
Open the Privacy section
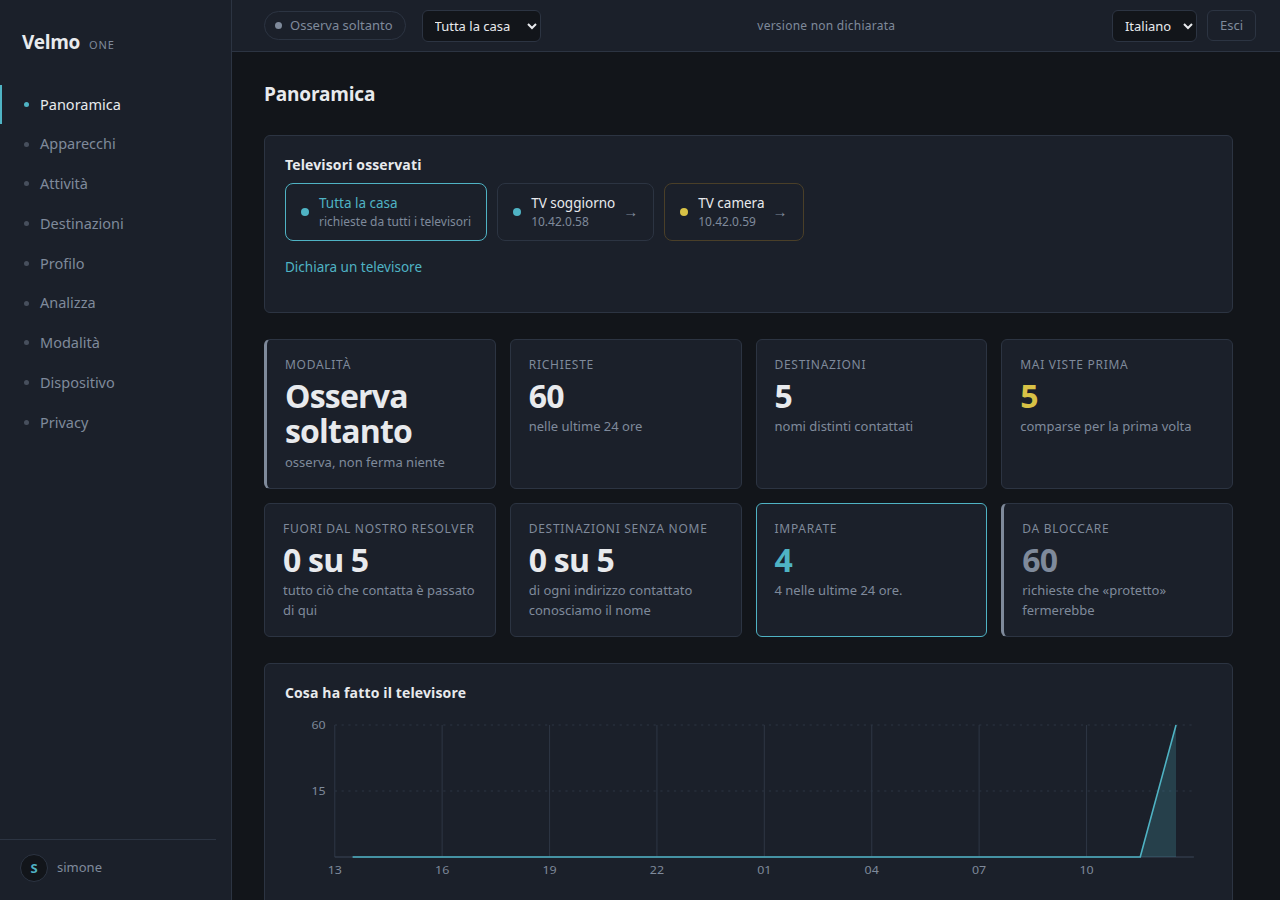[x=116, y=423]
